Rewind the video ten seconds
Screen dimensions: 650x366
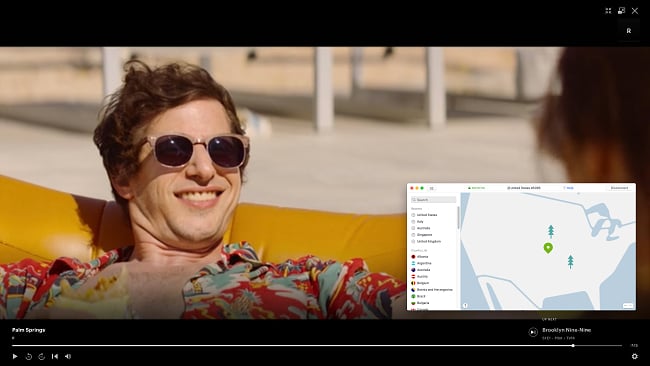pos(29,356)
